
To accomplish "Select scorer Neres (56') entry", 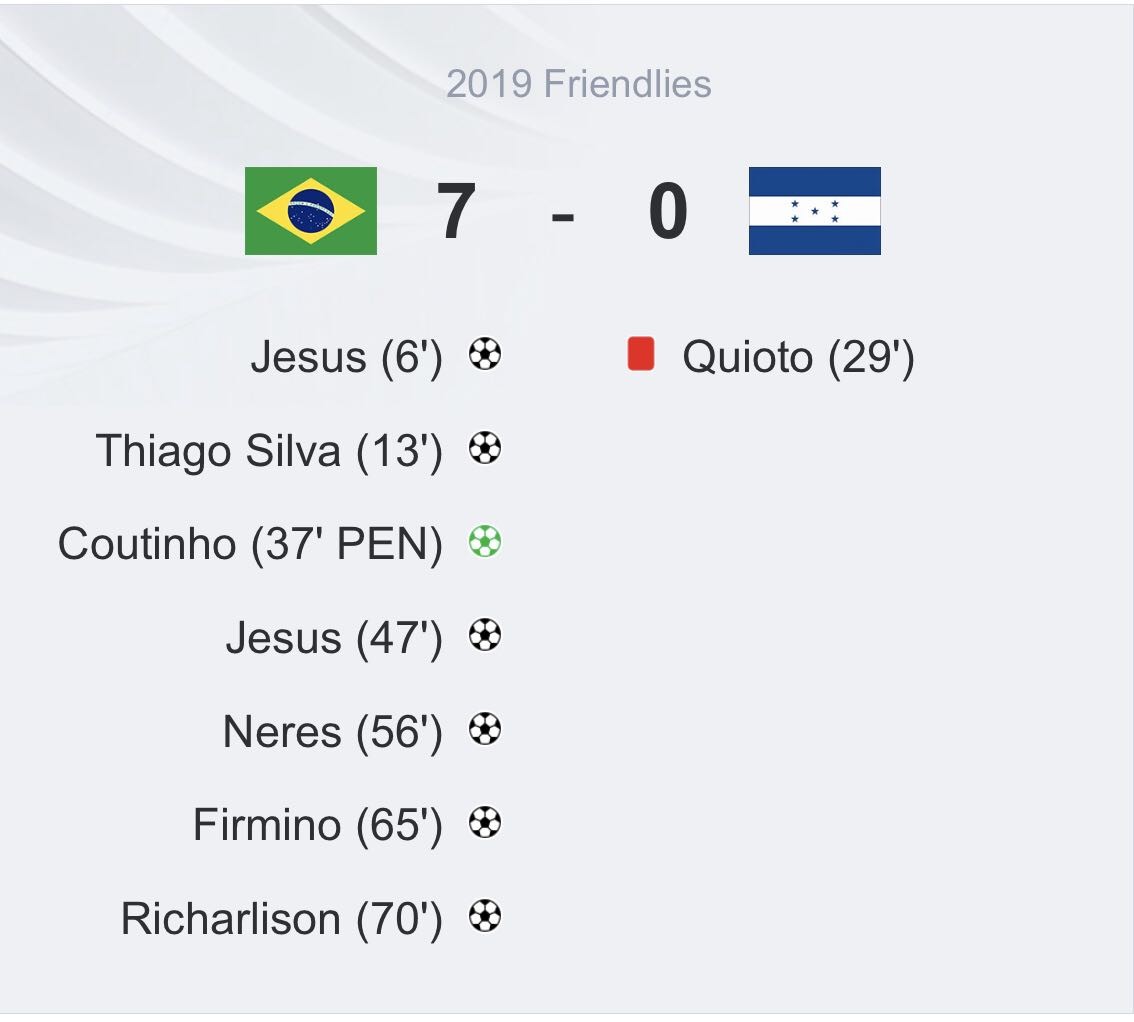I will (x=333, y=732).
